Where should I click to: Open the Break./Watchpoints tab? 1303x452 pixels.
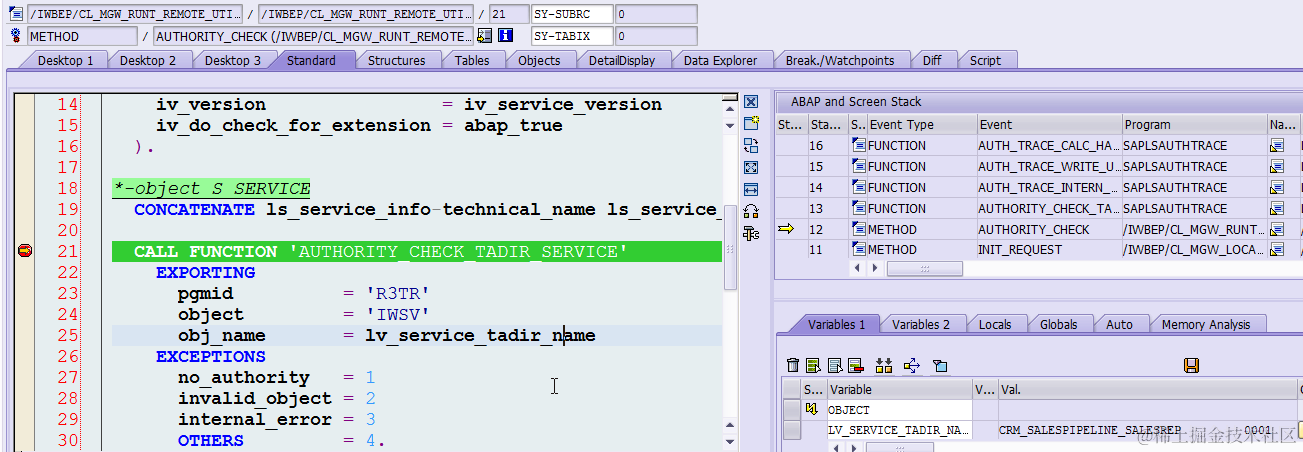click(x=840, y=60)
